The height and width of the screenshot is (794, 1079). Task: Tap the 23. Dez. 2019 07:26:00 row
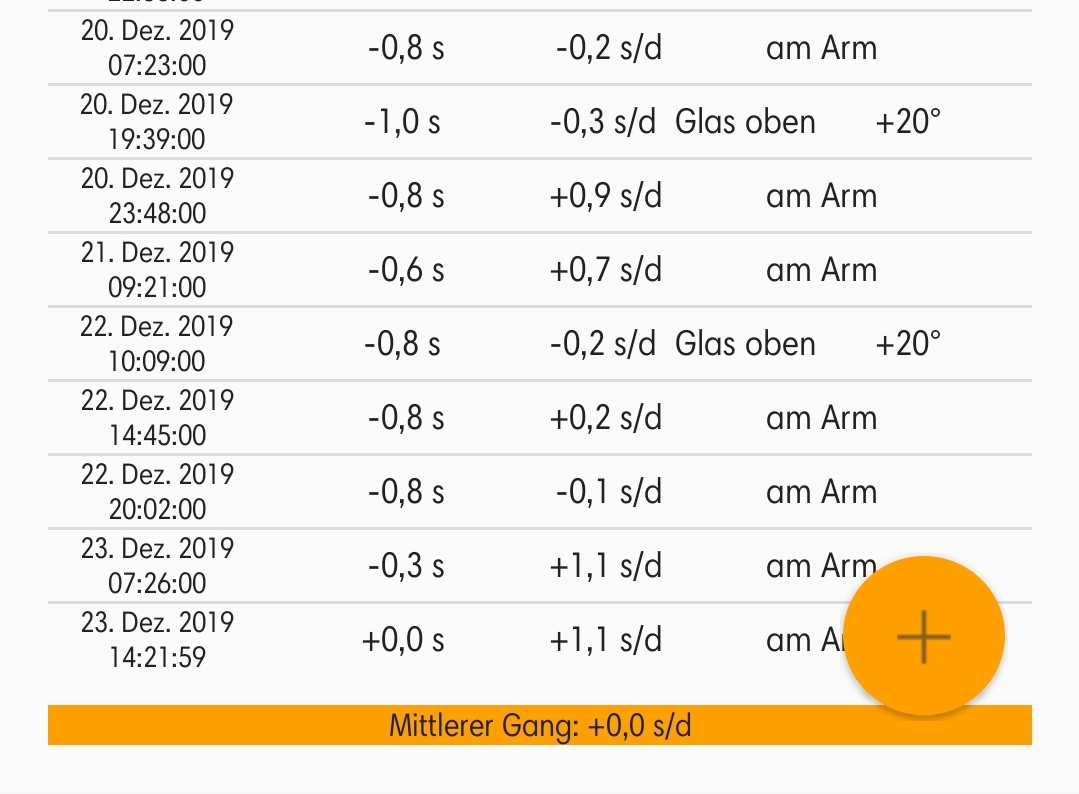click(156, 566)
